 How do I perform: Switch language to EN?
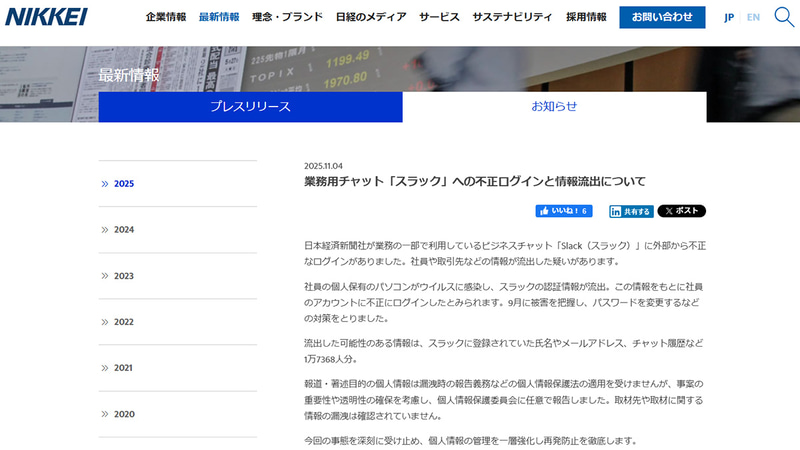[753, 17]
